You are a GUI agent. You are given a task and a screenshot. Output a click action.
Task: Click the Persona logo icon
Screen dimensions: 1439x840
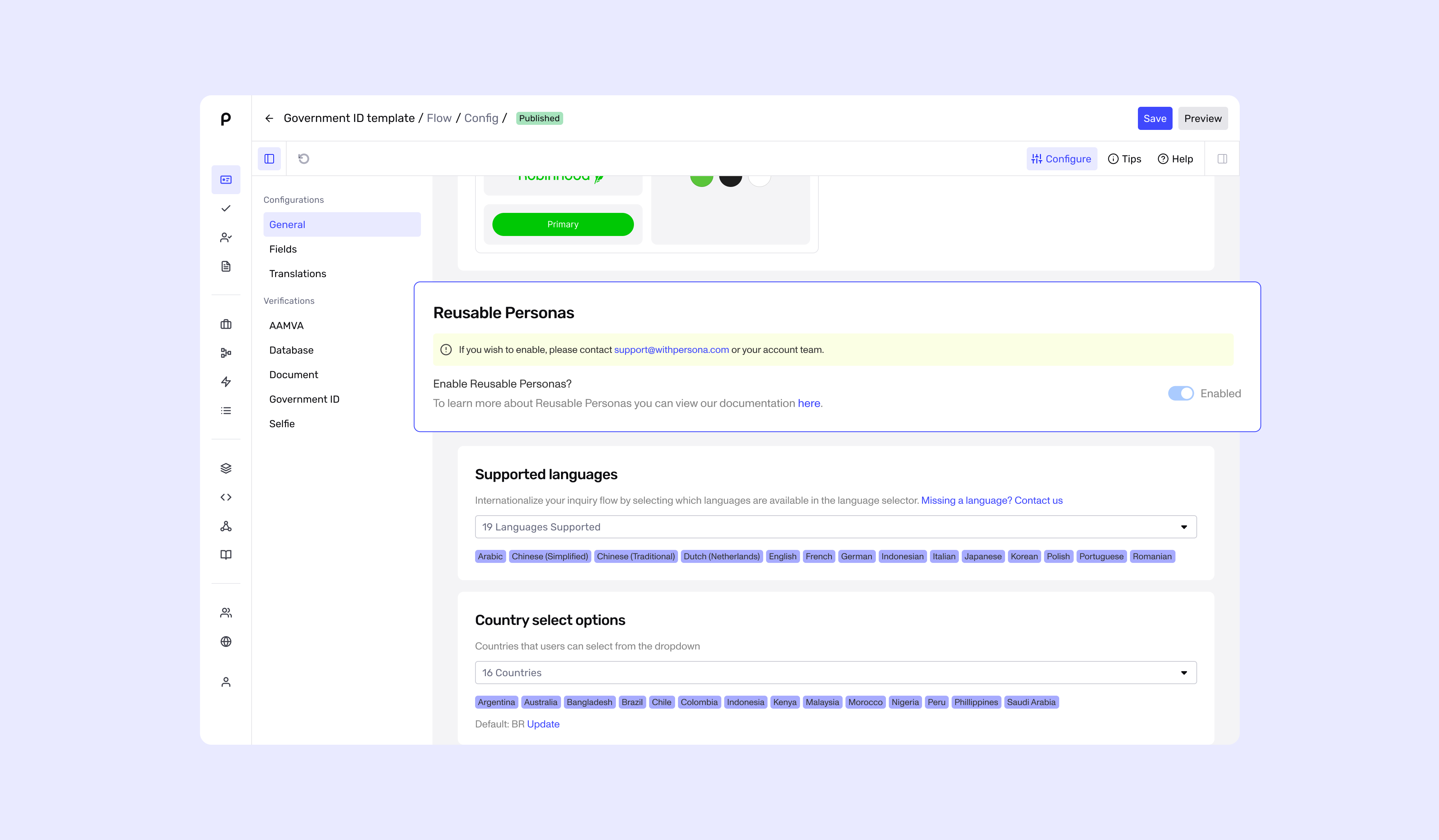[x=226, y=119]
